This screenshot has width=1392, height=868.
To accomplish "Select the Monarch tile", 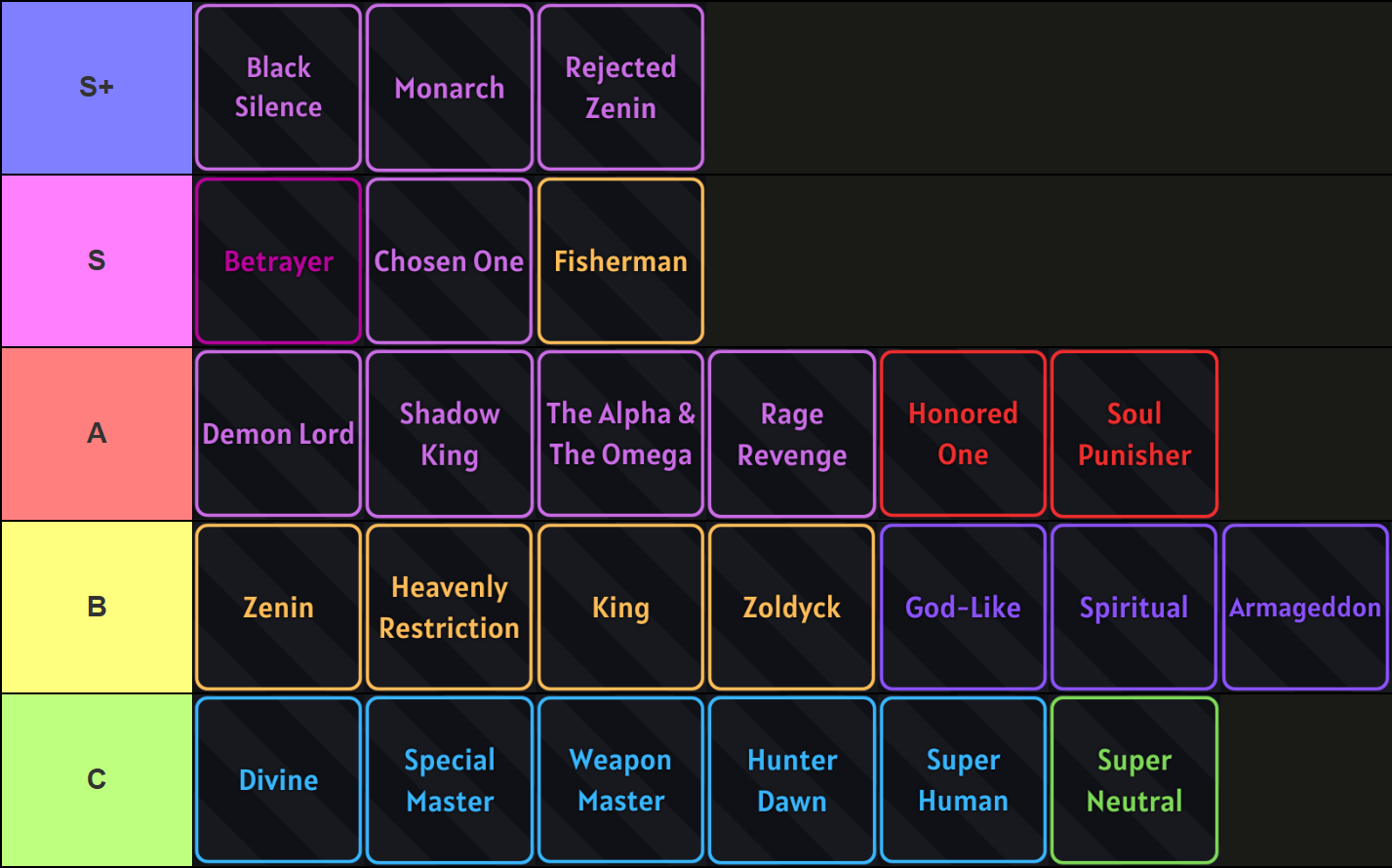I will coord(450,88).
